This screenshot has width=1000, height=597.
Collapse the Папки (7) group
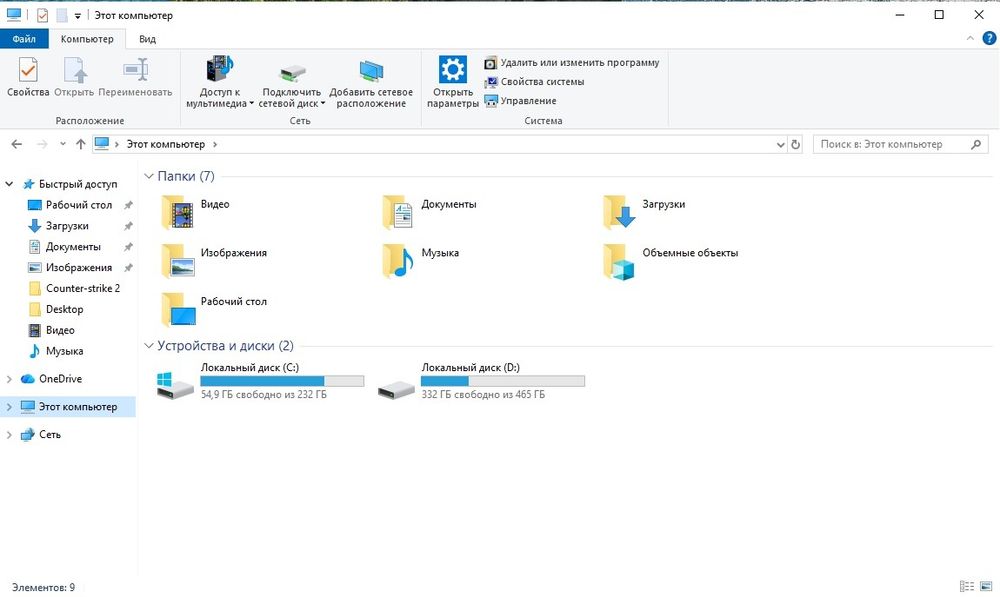click(x=149, y=176)
